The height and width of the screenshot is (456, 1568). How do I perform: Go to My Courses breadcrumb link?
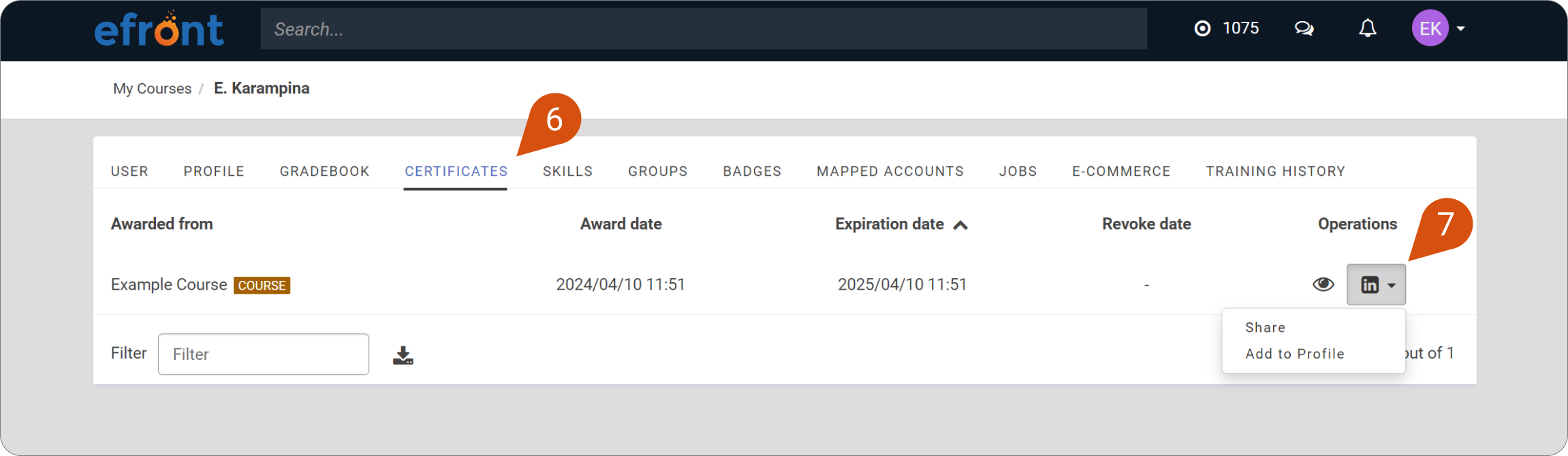tap(152, 89)
